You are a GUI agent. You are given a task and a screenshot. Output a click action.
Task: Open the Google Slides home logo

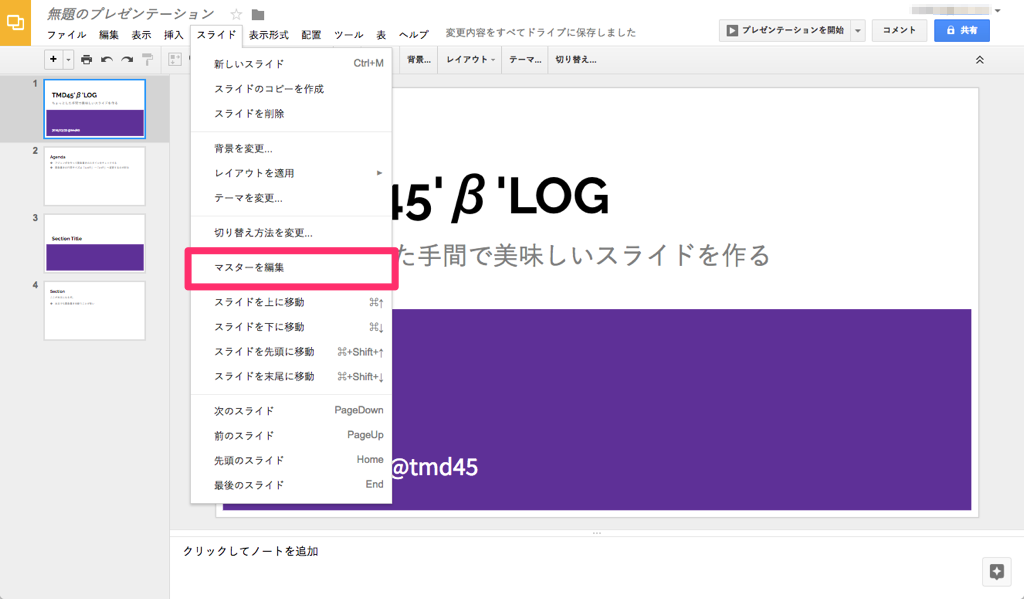tap(15, 23)
